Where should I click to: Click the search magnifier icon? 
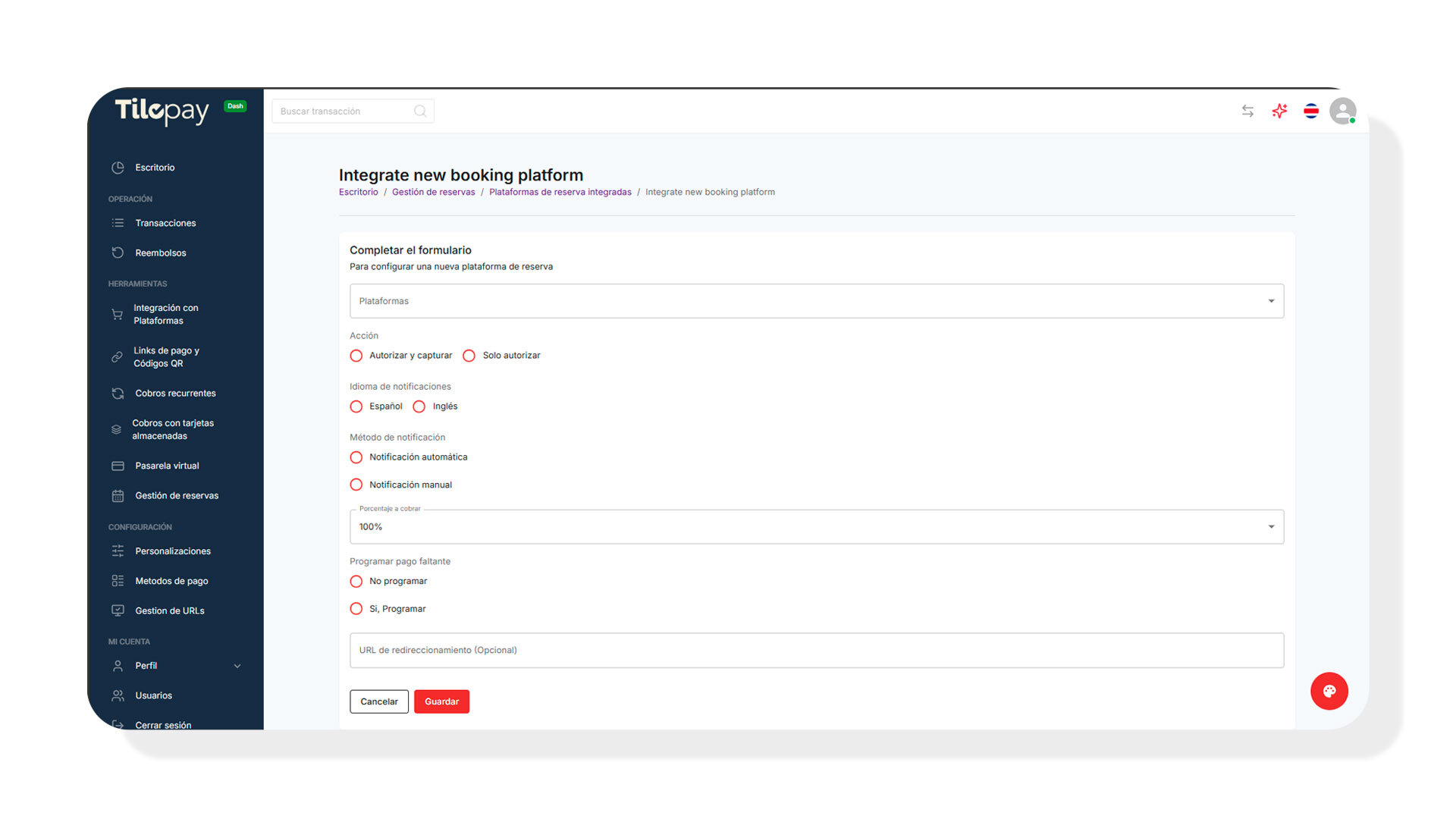click(420, 111)
